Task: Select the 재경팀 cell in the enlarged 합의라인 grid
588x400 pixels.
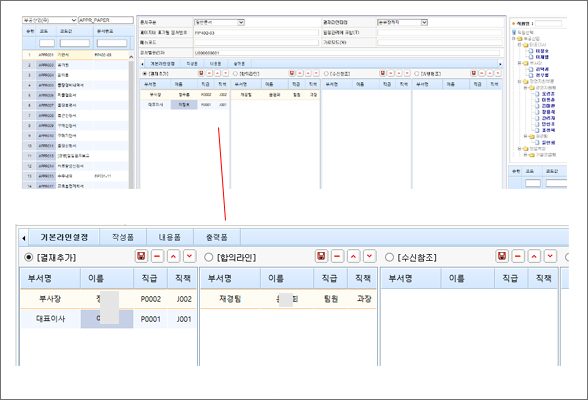Action: [x=230, y=299]
